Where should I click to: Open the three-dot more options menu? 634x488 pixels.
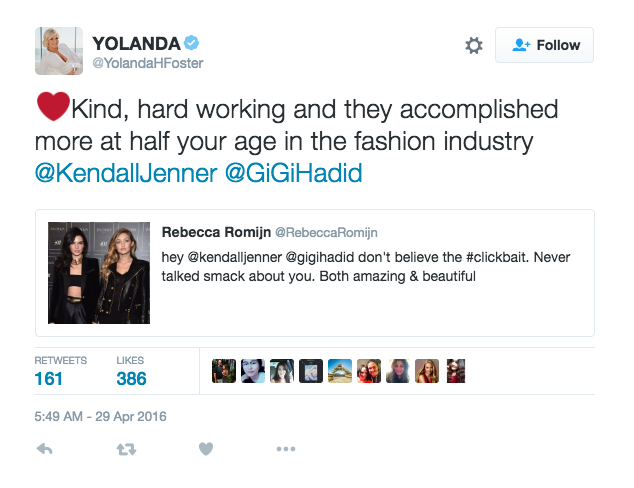point(285,449)
